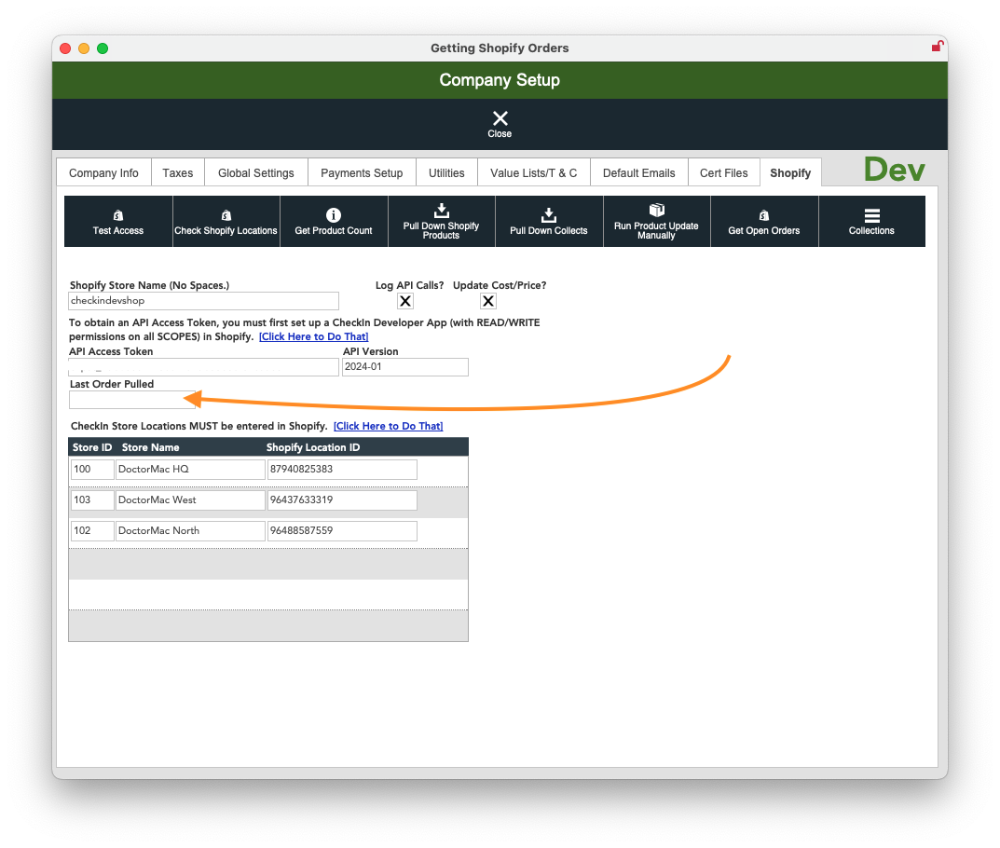Select the Test Access lock icon
This screenshot has height=848, width=1000.
click(x=117, y=214)
